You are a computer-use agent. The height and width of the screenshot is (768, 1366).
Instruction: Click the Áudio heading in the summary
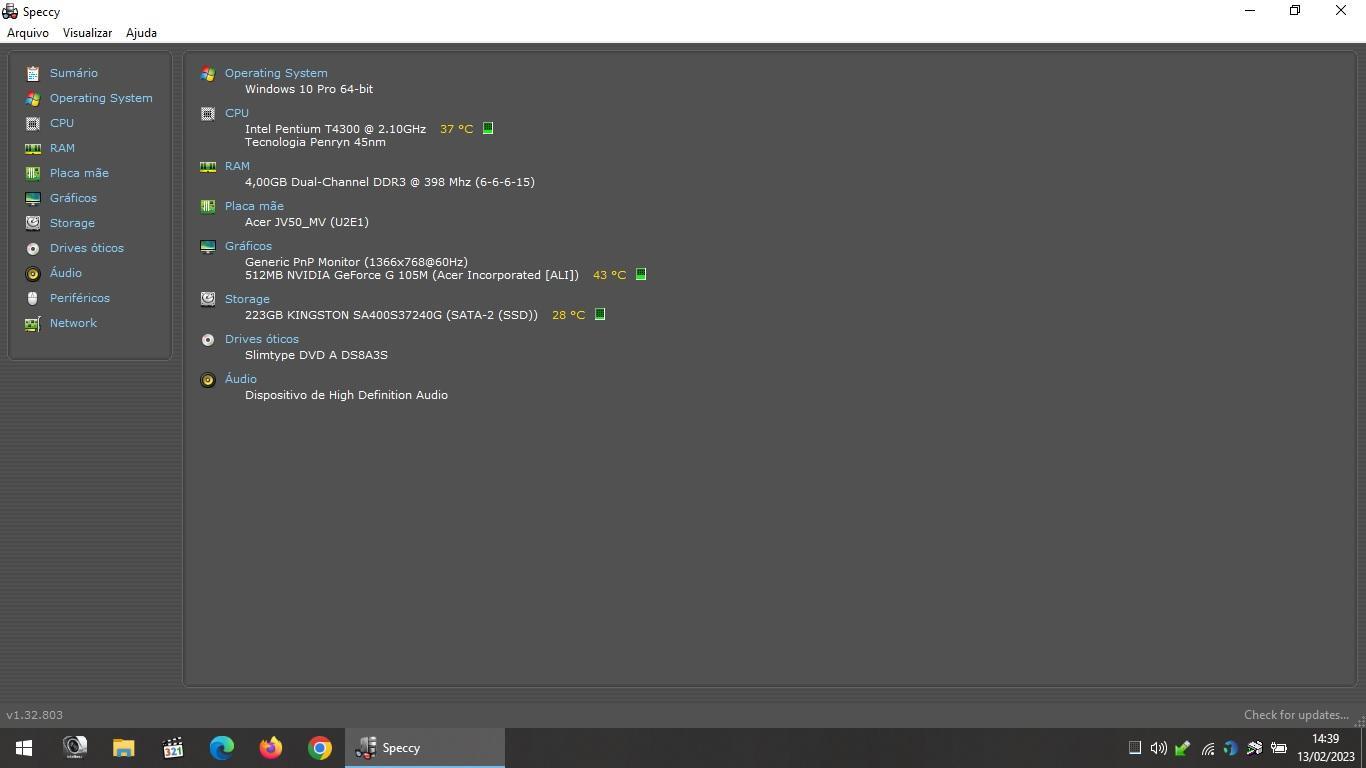click(241, 379)
